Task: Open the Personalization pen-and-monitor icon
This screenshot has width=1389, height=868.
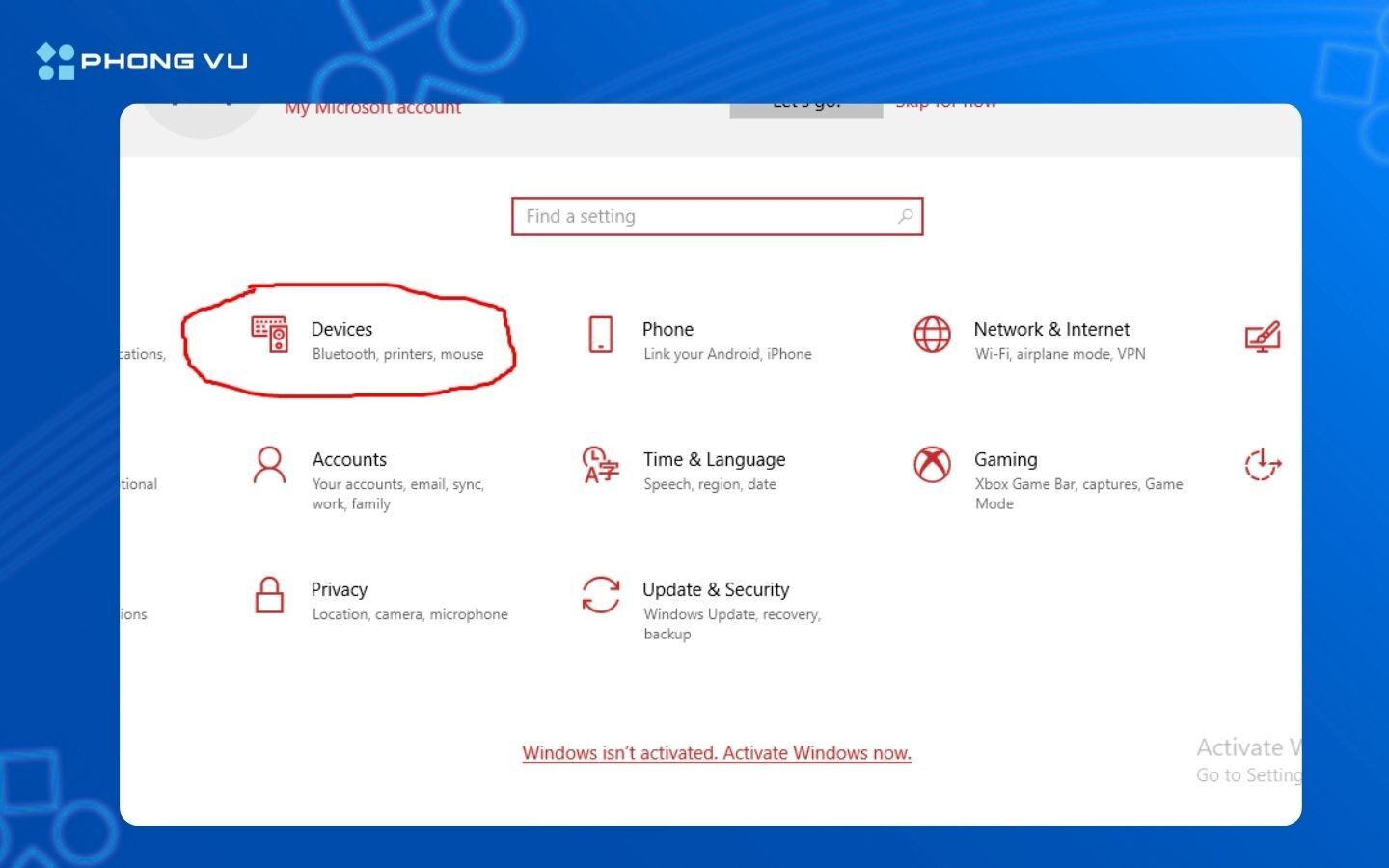Action: click(1263, 337)
